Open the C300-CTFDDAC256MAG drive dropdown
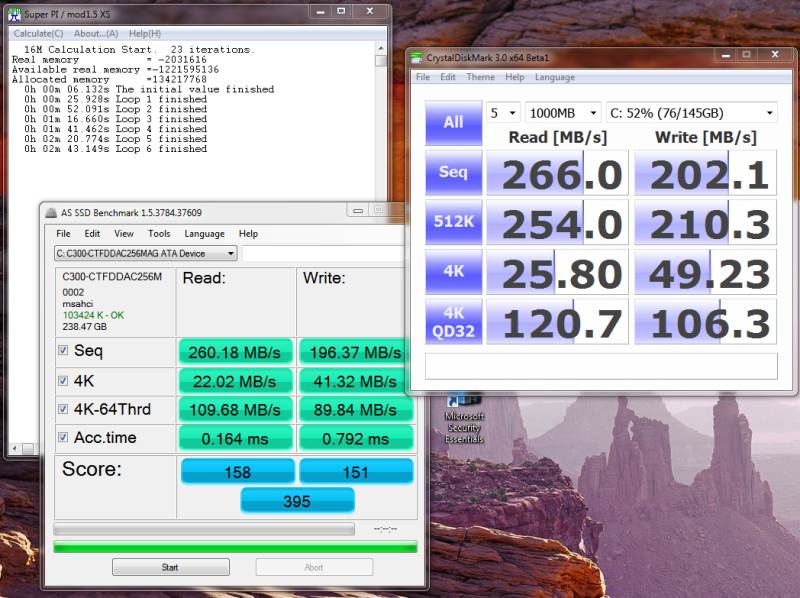 [145, 253]
